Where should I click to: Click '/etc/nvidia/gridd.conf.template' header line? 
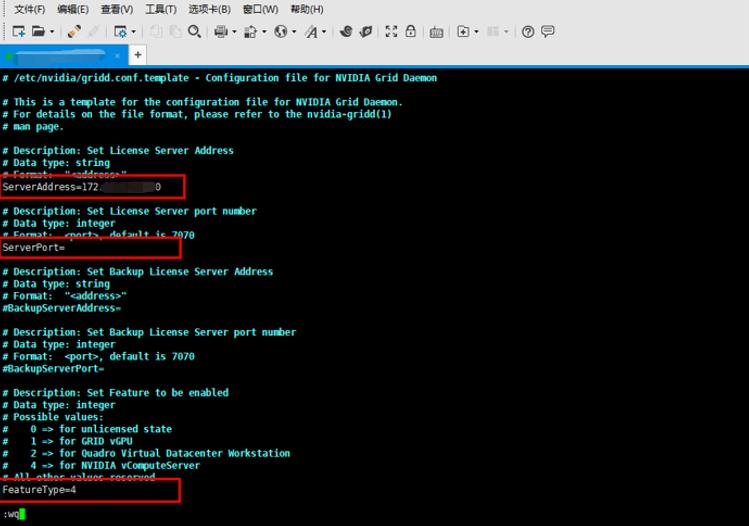[x=219, y=78]
